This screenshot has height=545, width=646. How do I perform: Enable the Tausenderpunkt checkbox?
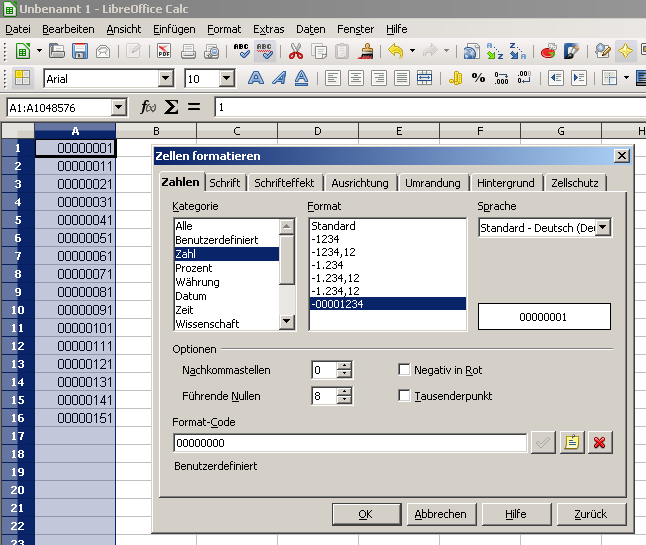click(x=404, y=395)
